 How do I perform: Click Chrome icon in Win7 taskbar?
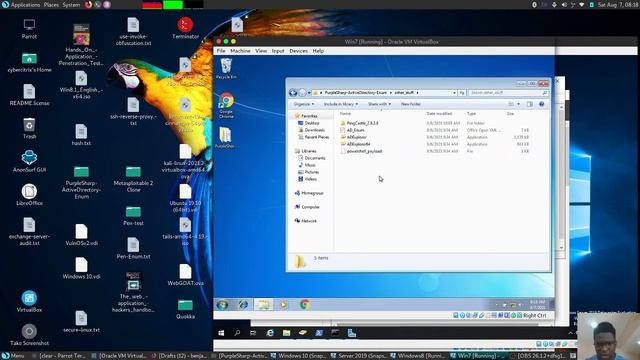pos(304,304)
